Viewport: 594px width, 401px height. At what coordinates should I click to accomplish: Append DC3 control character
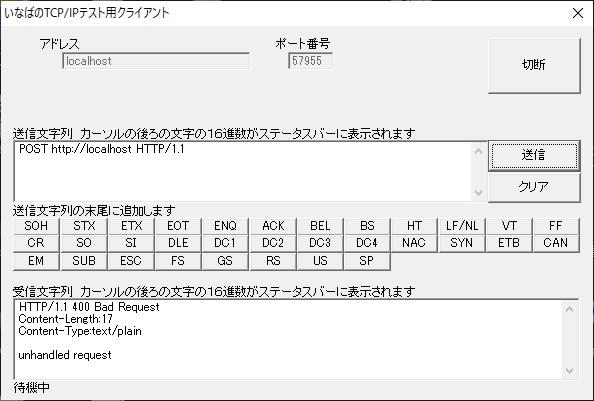(x=320, y=243)
